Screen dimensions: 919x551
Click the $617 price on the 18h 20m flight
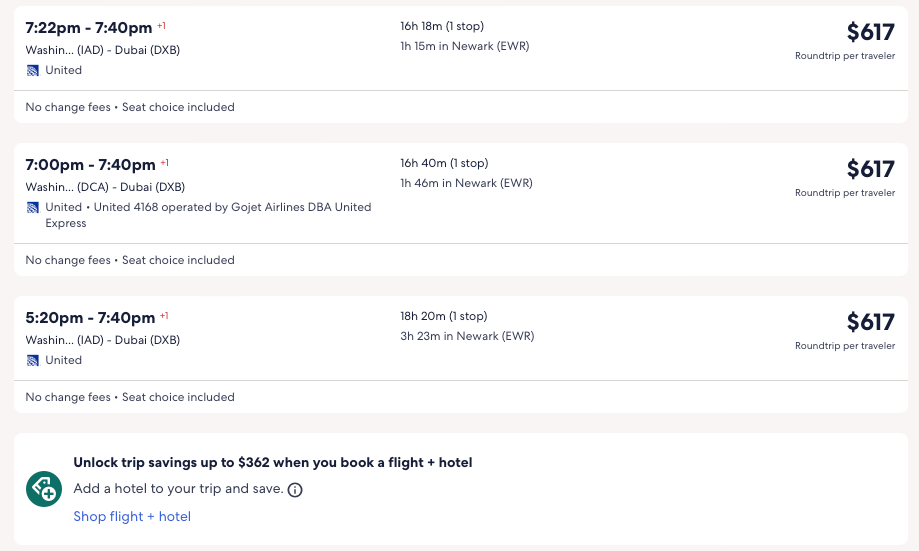coord(870,322)
